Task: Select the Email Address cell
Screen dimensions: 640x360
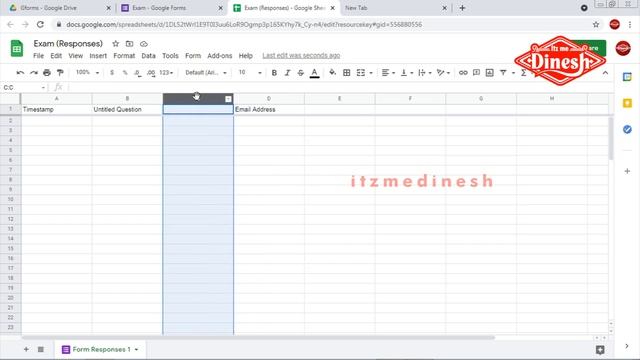Action: [x=269, y=109]
